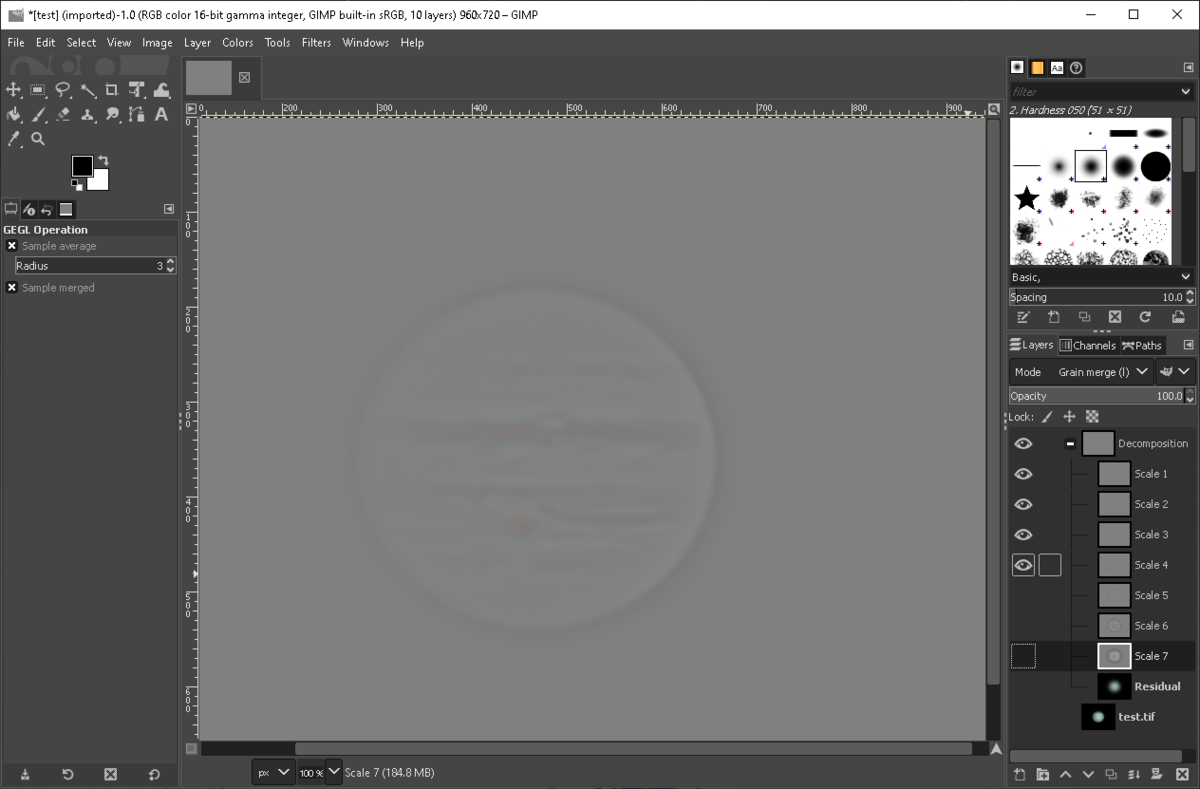Hide the Scale 3 layer
1200x789 pixels.
[1023, 535]
